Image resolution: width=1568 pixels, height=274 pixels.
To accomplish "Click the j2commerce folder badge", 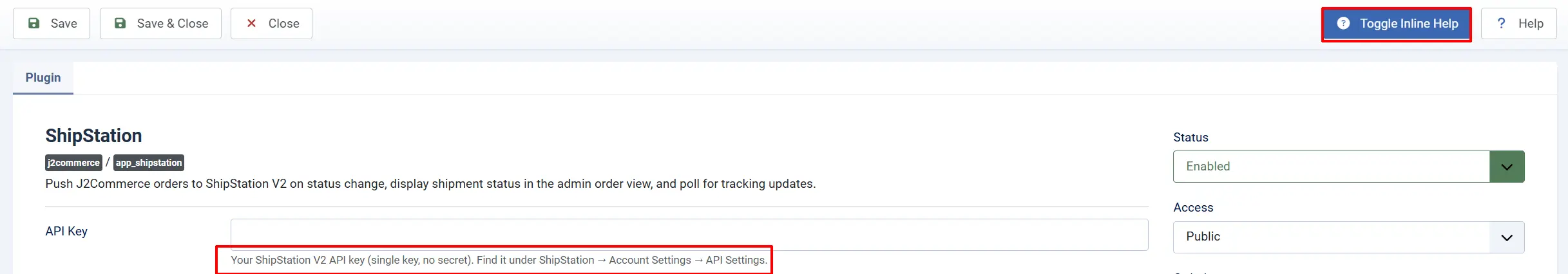I will [x=73, y=163].
